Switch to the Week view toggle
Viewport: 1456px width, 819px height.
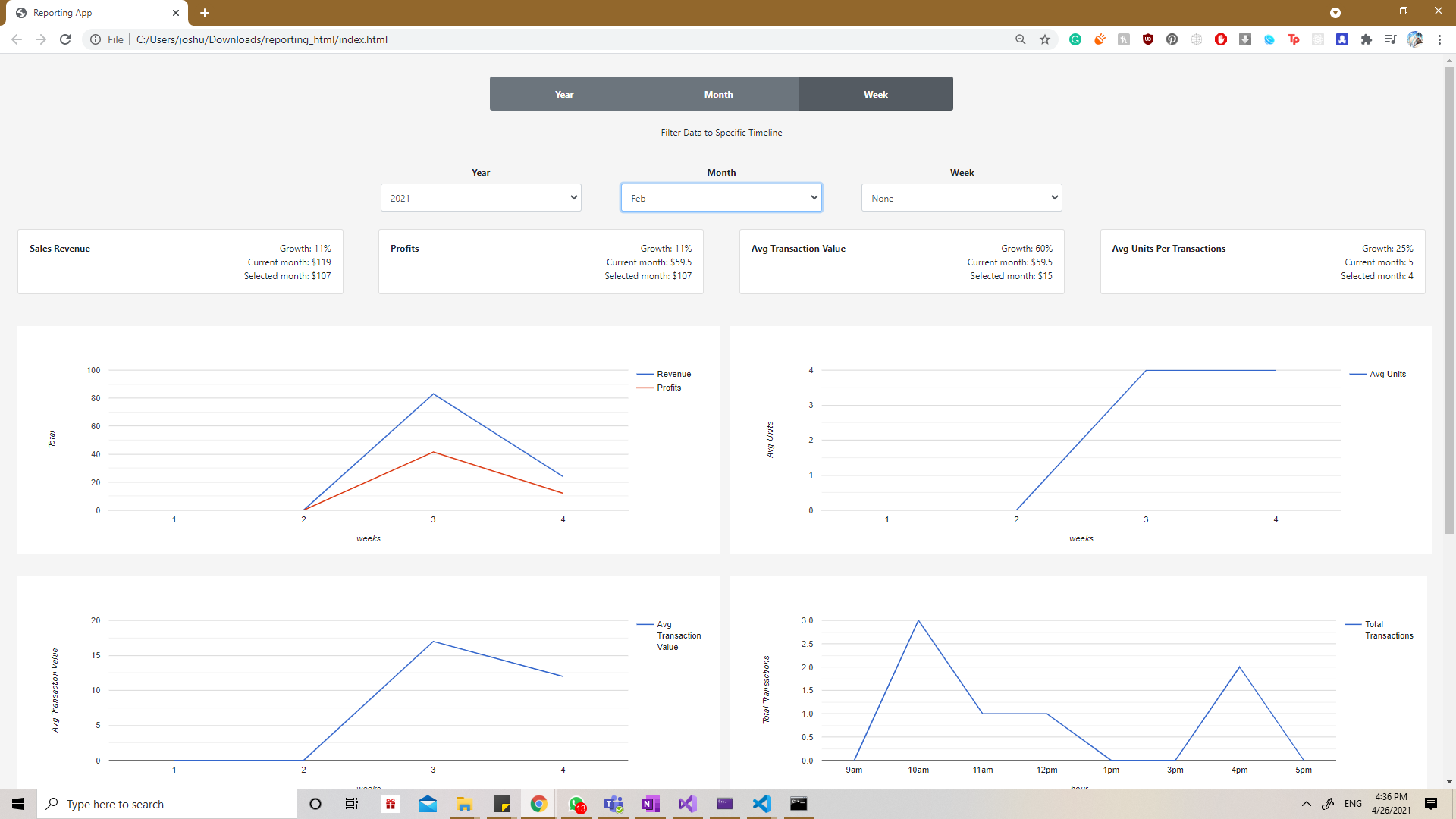875,93
